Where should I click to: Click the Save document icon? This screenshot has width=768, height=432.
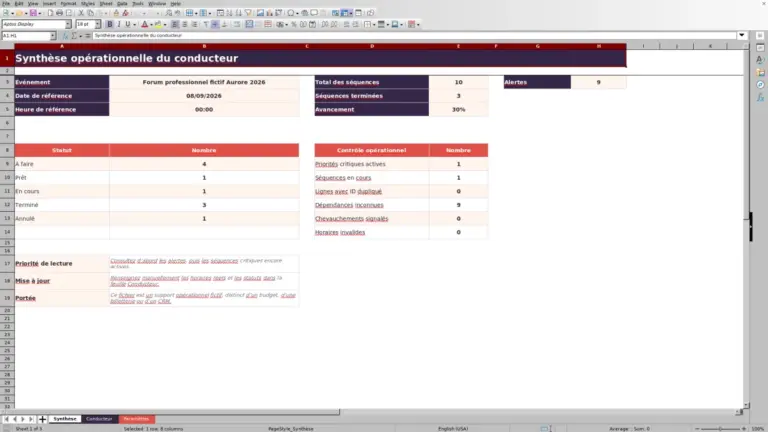[x=33, y=13]
